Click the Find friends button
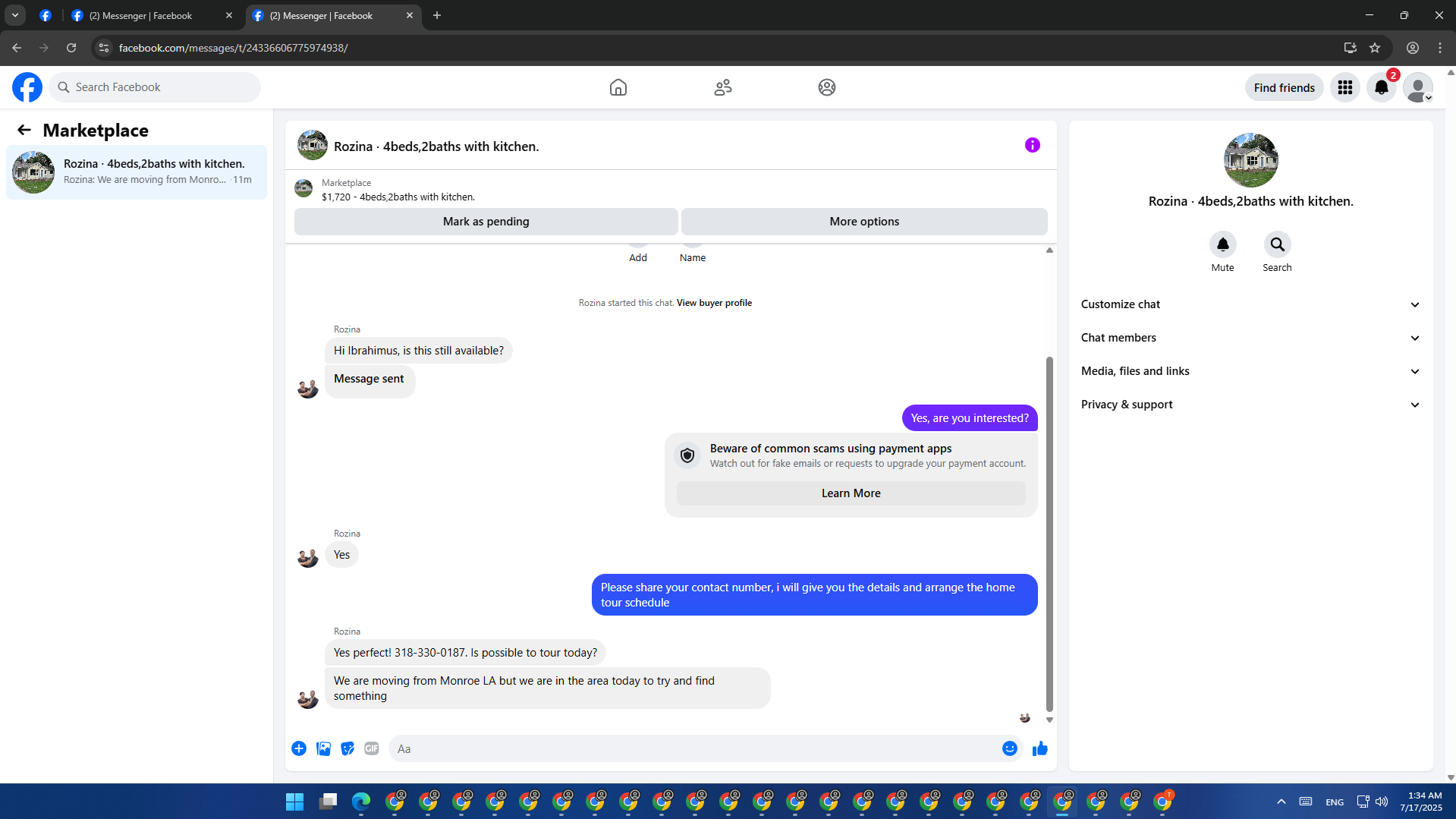Image resolution: width=1456 pixels, height=819 pixels. pos(1285,88)
